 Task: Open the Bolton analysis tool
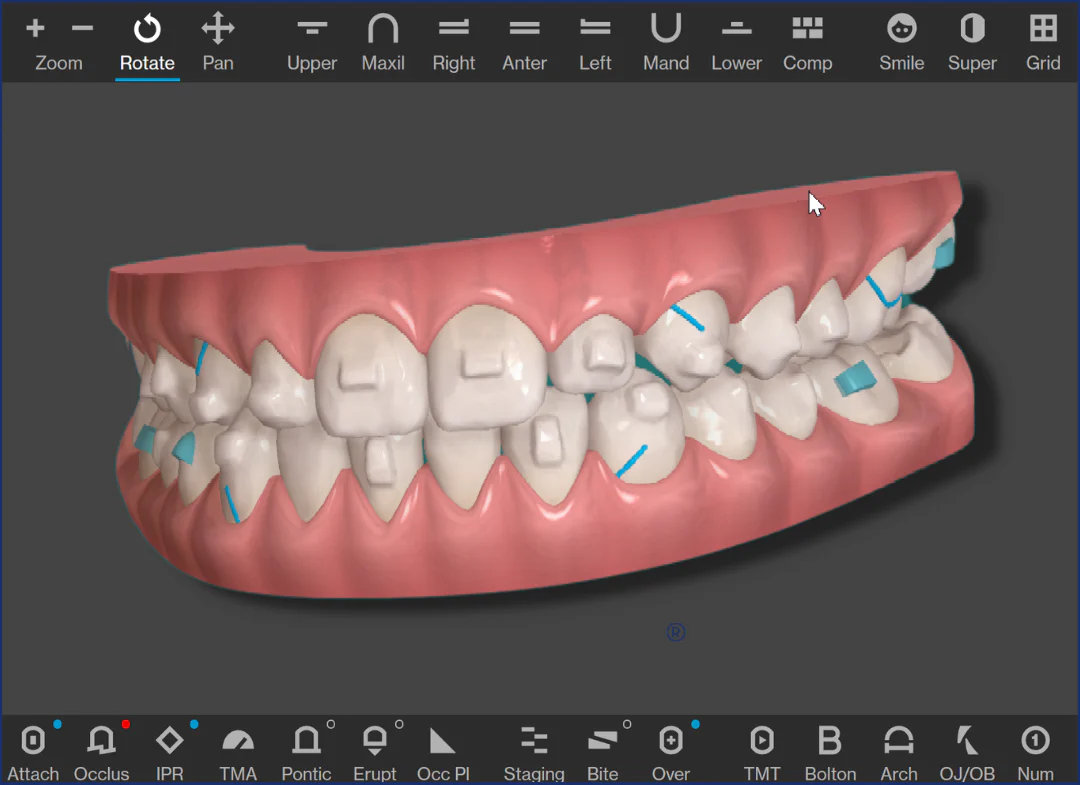click(x=830, y=752)
